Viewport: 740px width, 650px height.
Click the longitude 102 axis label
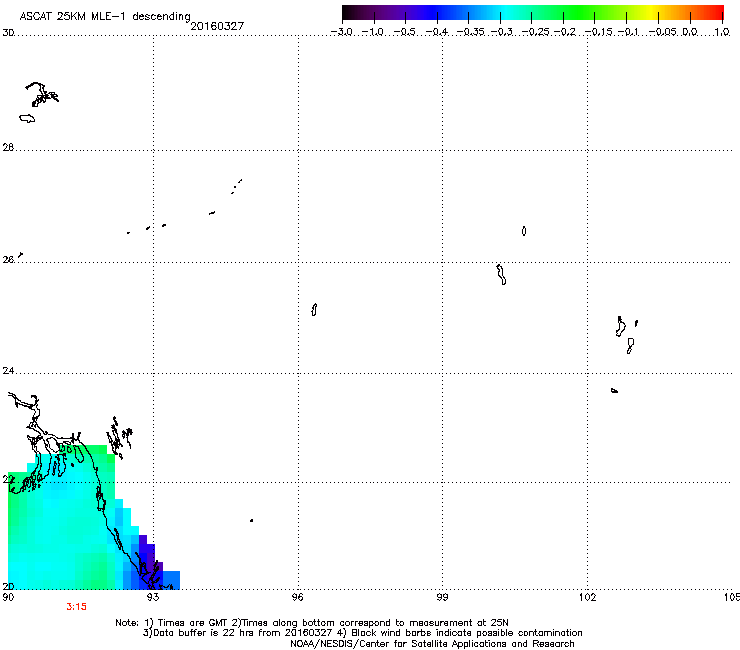tap(587, 597)
